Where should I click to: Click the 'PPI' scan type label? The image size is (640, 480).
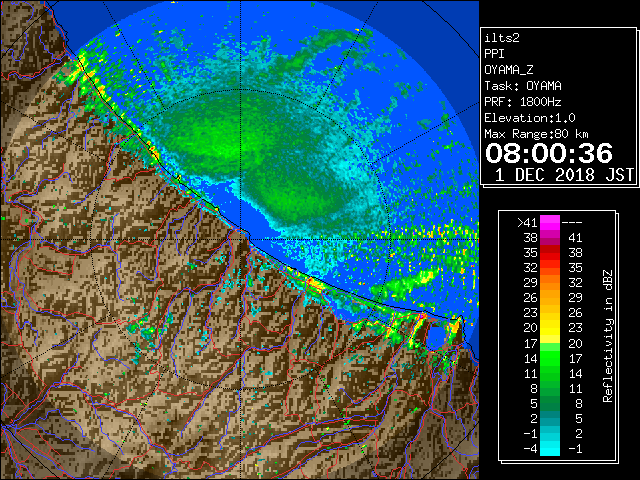(494, 54)
